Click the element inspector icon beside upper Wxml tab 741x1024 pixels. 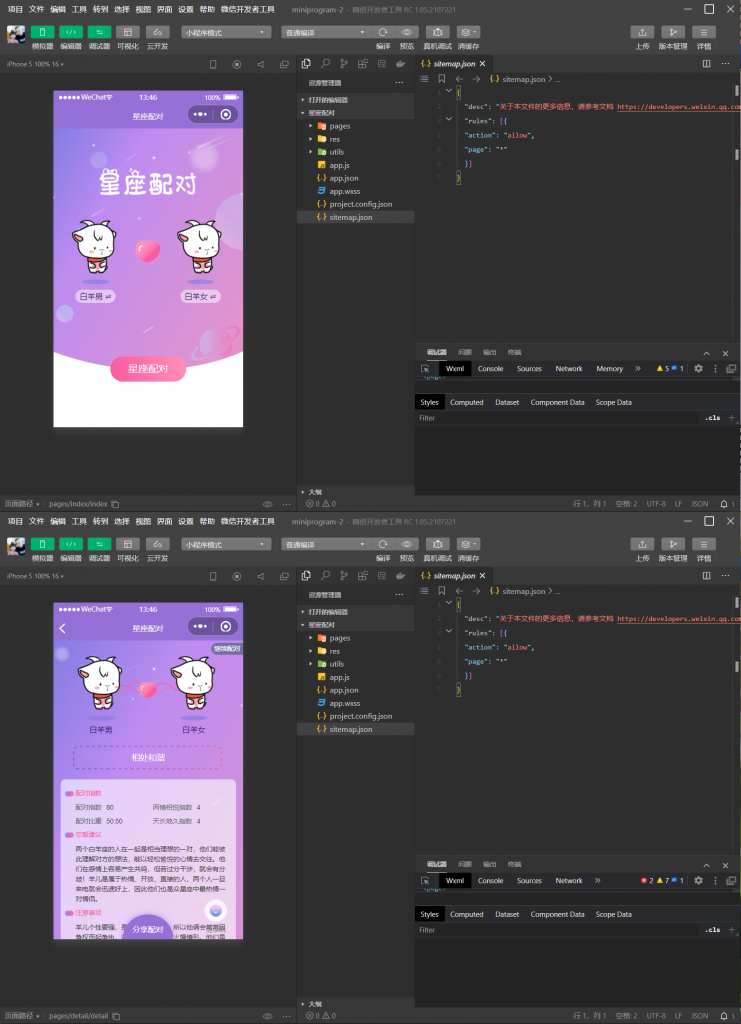click(425, 368)
